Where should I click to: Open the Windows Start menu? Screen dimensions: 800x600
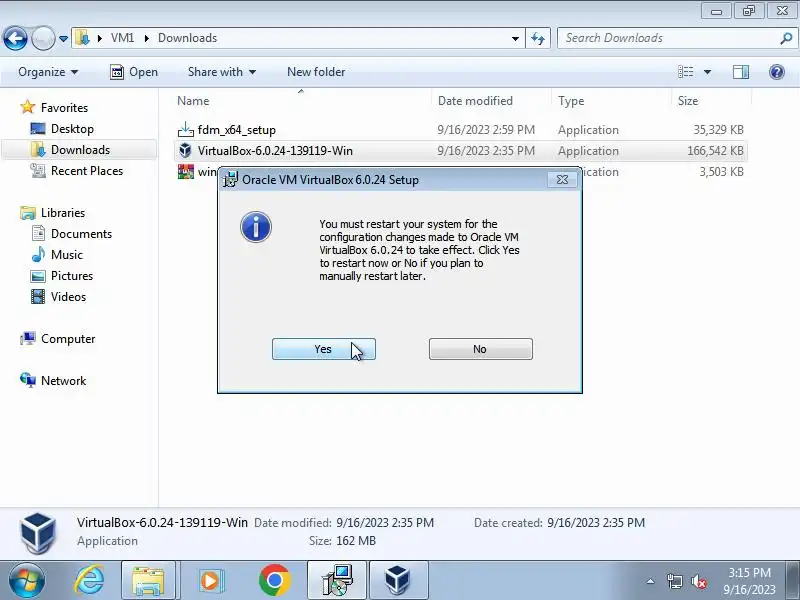(27, 580)
